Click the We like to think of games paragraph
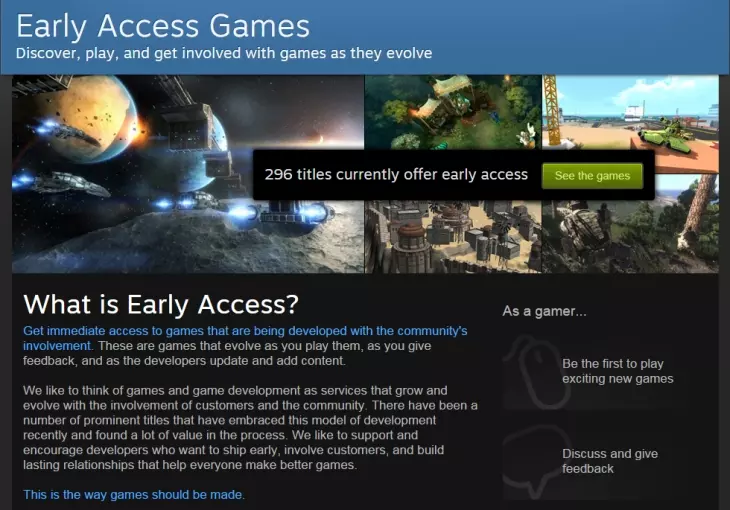 (x=250, y=428)
